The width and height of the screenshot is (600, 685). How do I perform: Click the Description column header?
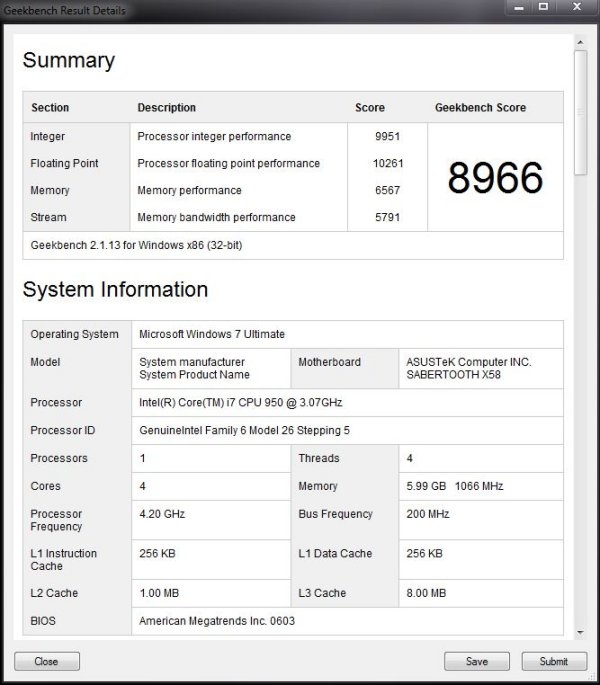(166, 107)
